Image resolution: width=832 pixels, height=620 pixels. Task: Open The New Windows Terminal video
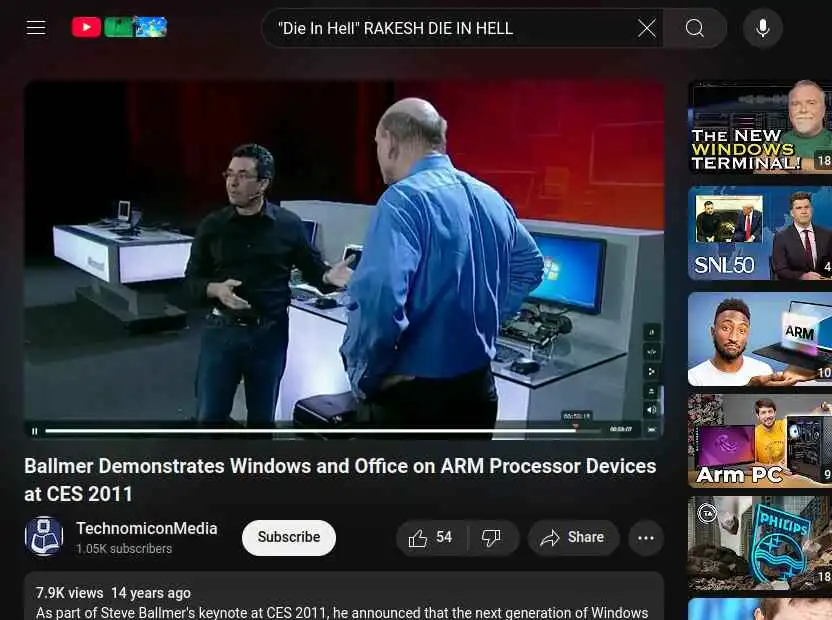760,126
